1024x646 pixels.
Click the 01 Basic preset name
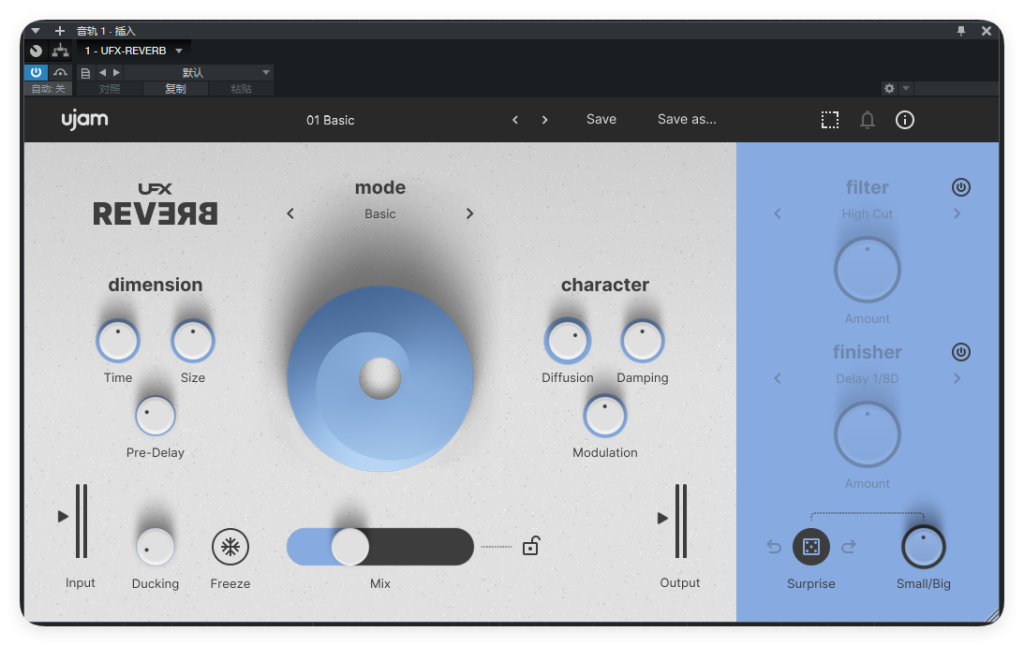tap(330, 120)
